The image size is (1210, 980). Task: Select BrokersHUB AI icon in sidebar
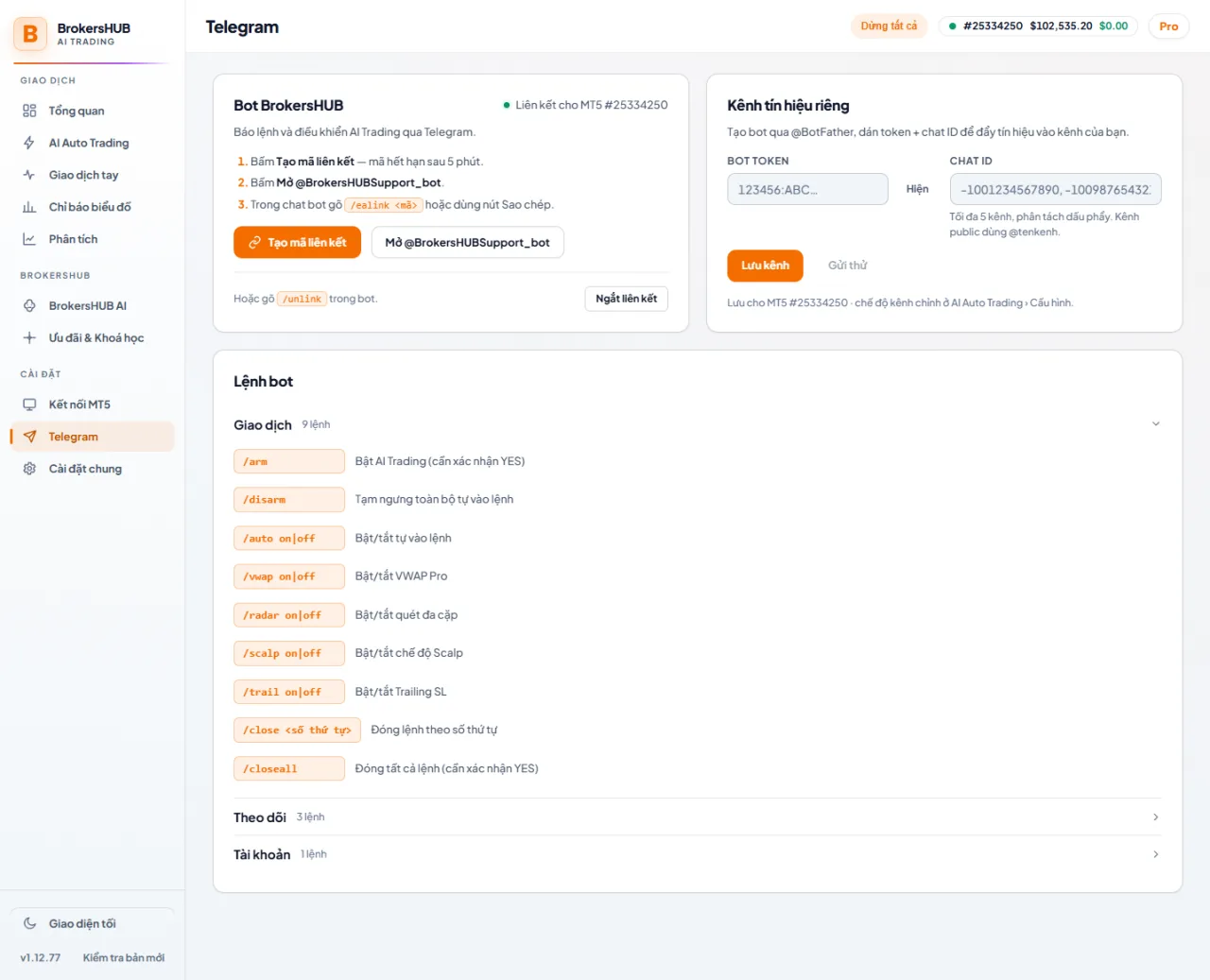click(29, 305)
